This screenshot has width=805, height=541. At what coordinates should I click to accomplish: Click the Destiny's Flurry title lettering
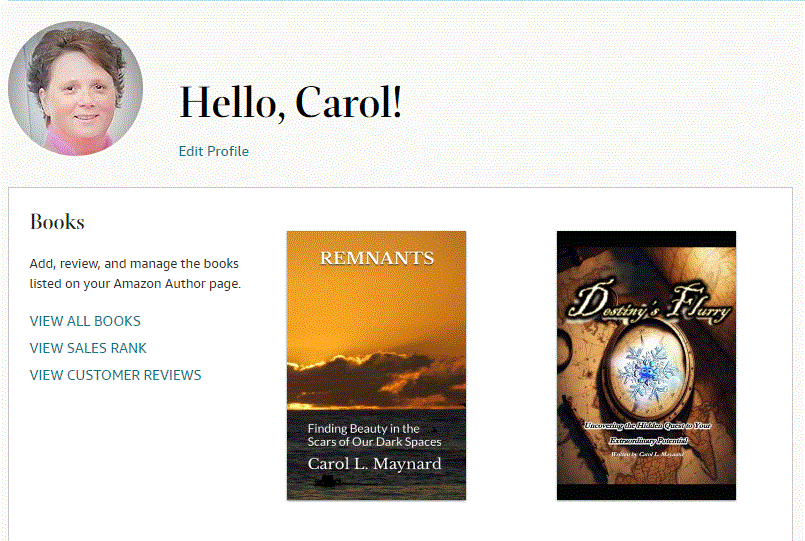pos(649,304)
